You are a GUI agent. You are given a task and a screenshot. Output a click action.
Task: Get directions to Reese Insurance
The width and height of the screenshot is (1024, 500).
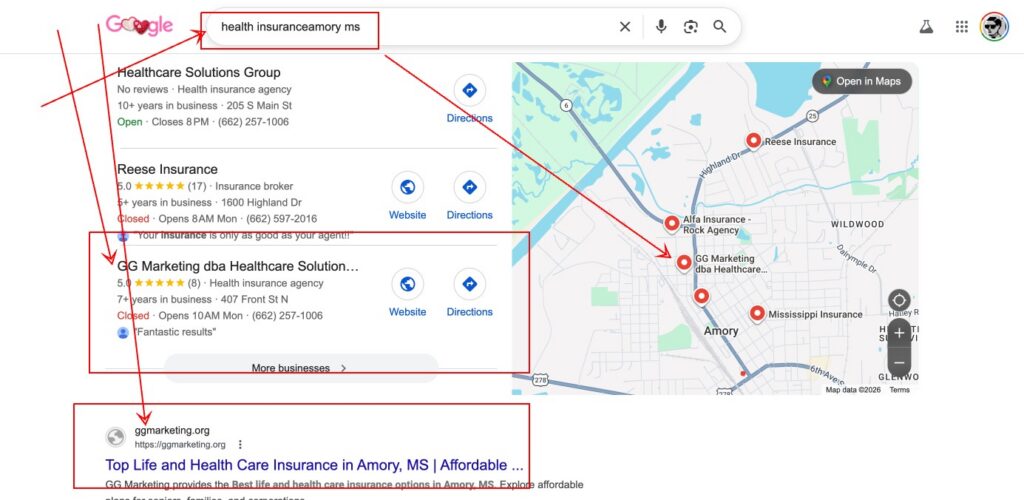[469, 188]
